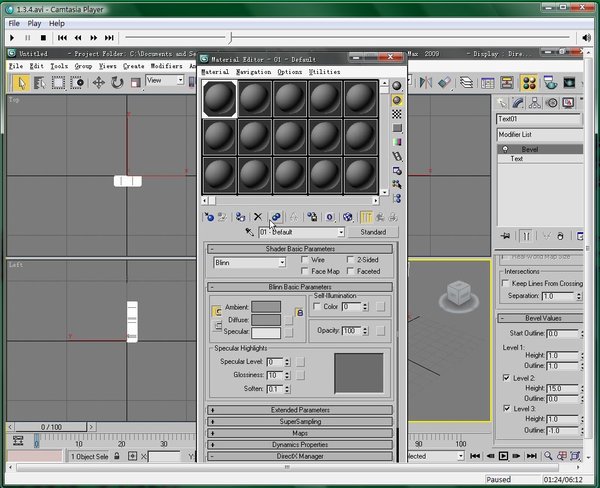Screen dimensions: 600x488
Task: Pick material from object with eyedropper
Action: click(249, 232)
